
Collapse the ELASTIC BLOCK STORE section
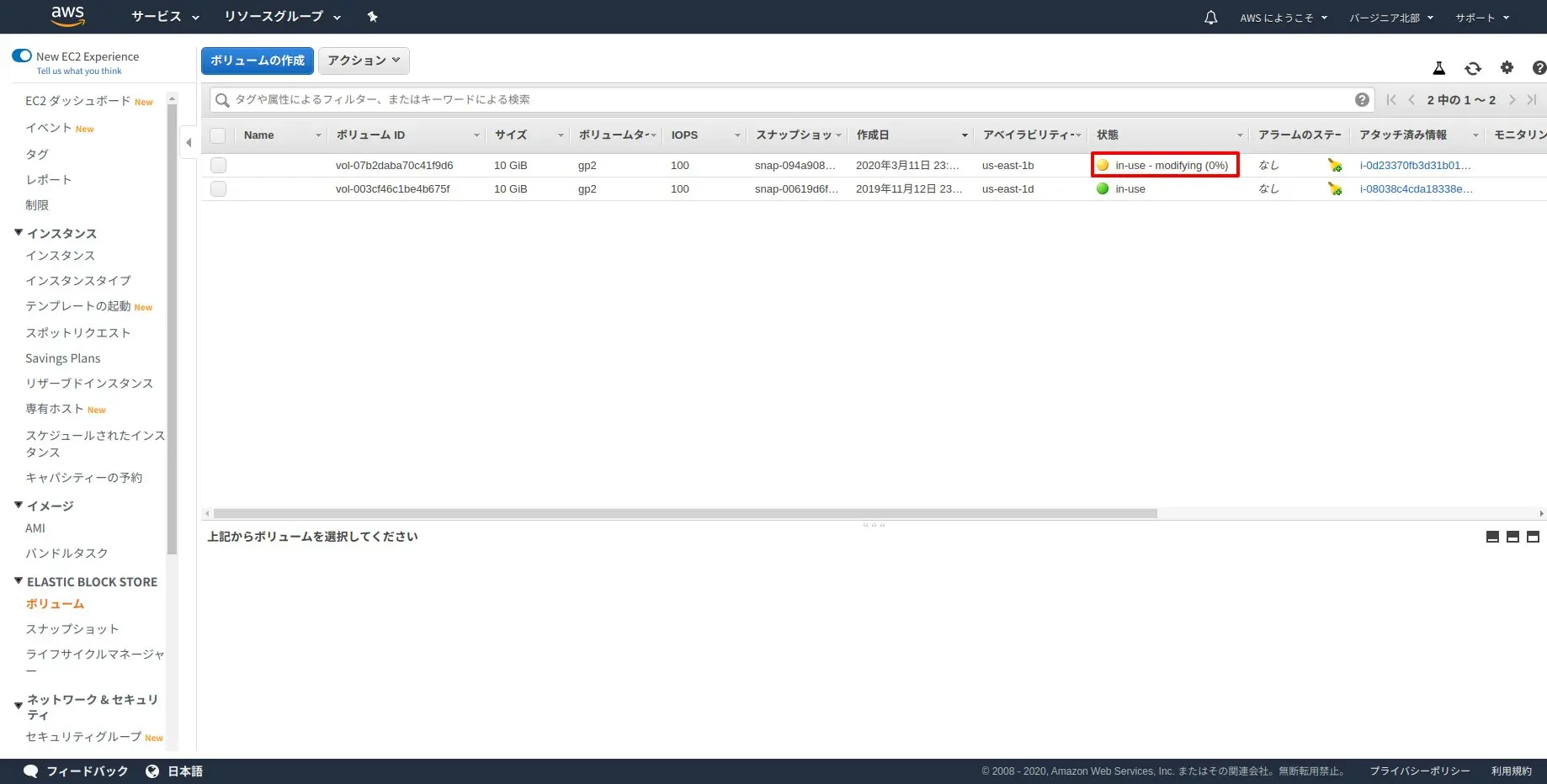point(19,581)
